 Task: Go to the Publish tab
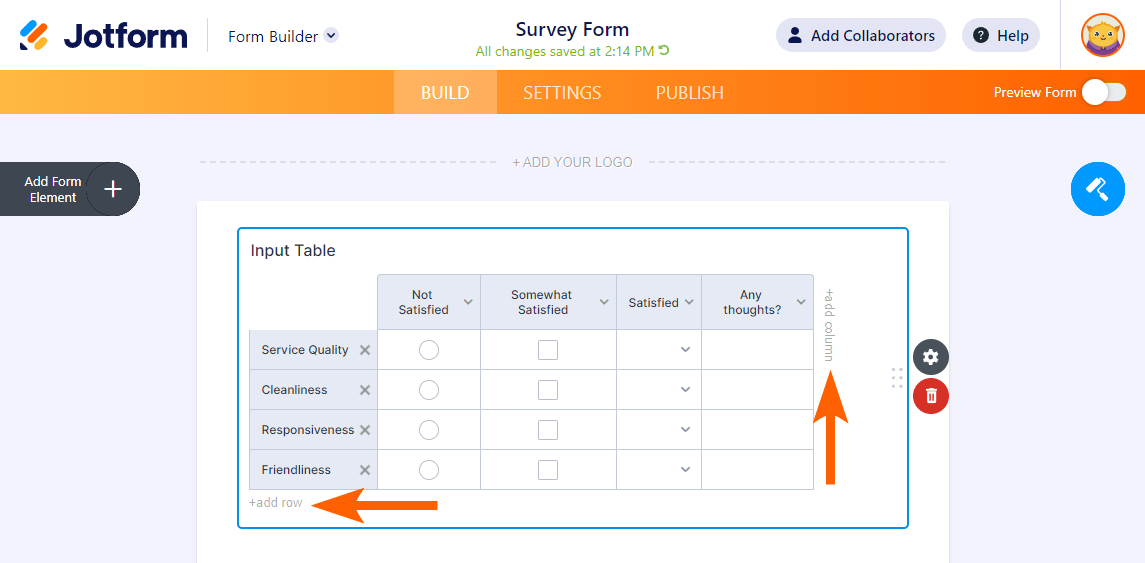click(689, 93)
